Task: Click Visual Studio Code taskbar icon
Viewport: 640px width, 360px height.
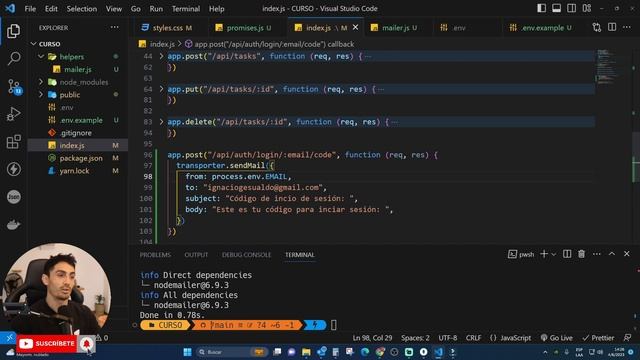Action: (438, 352)
